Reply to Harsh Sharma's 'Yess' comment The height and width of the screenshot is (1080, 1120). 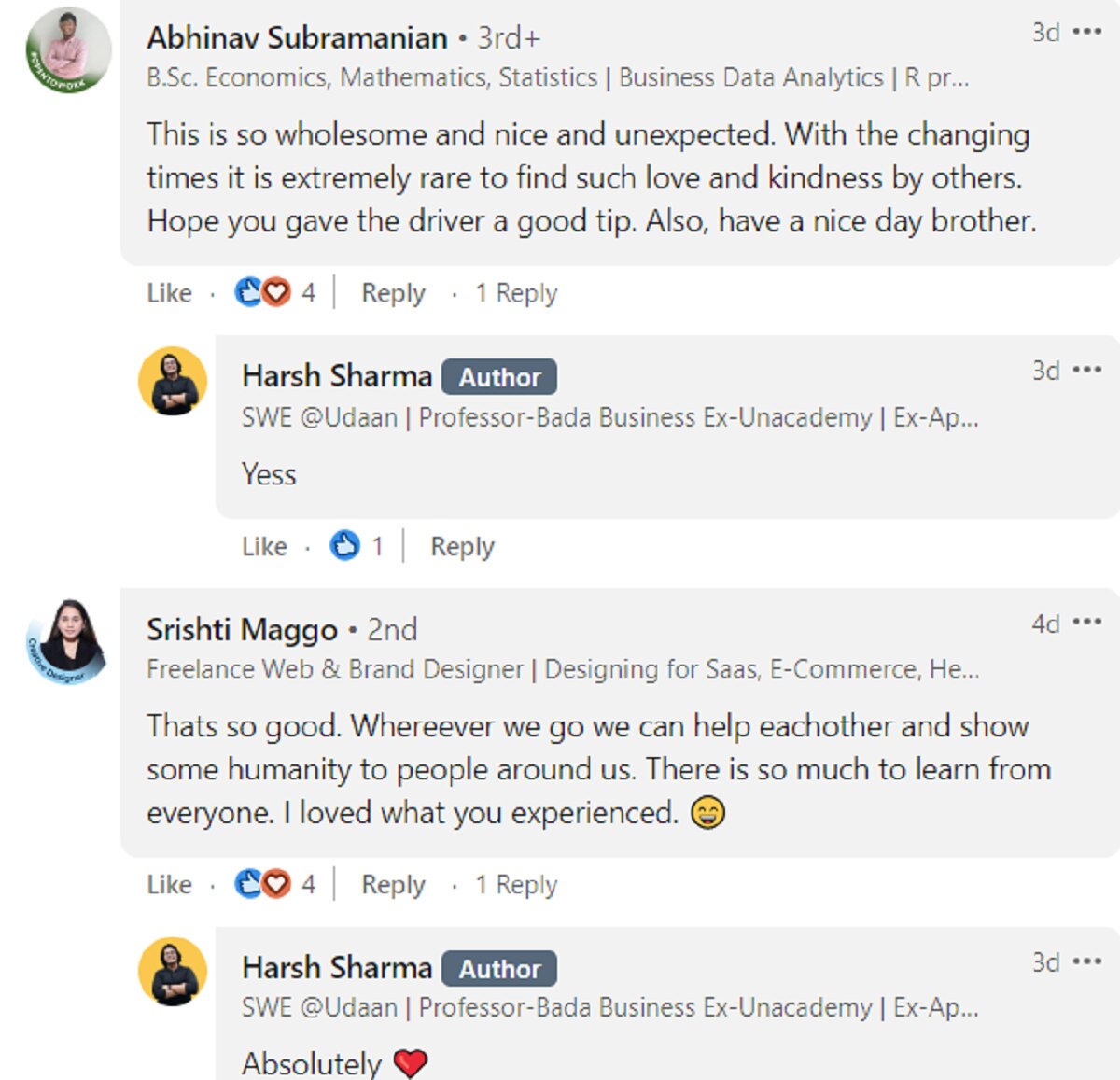462,546
